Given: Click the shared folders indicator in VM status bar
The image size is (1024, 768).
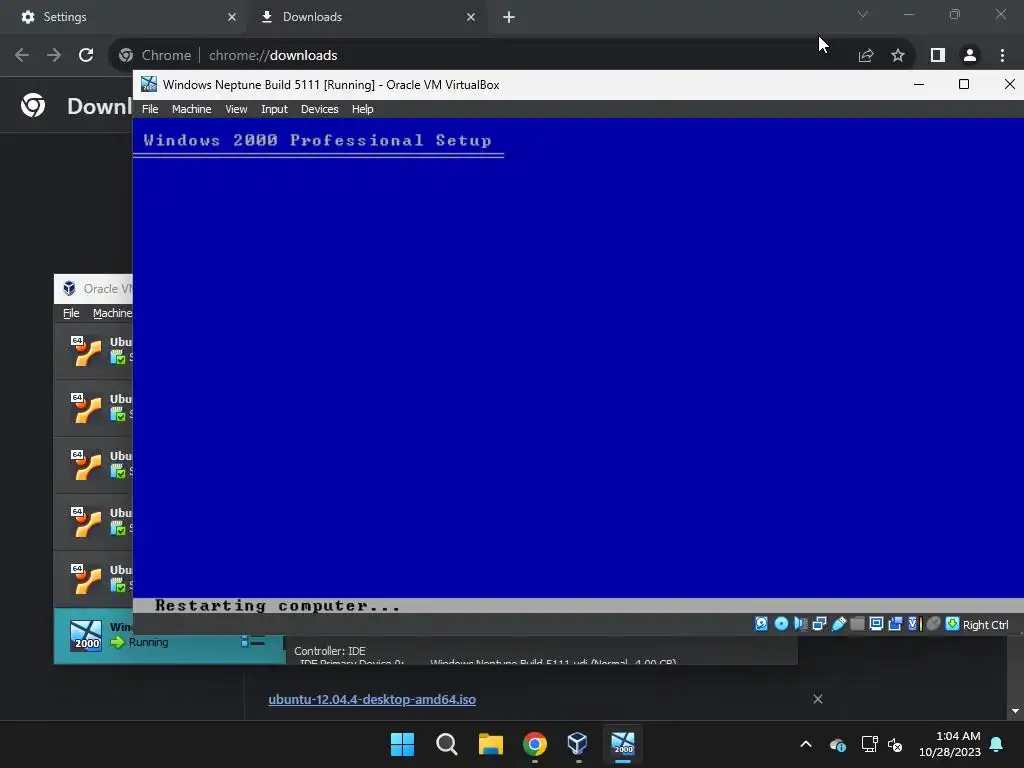Looking at the screenshot, I should pos(857,624).
